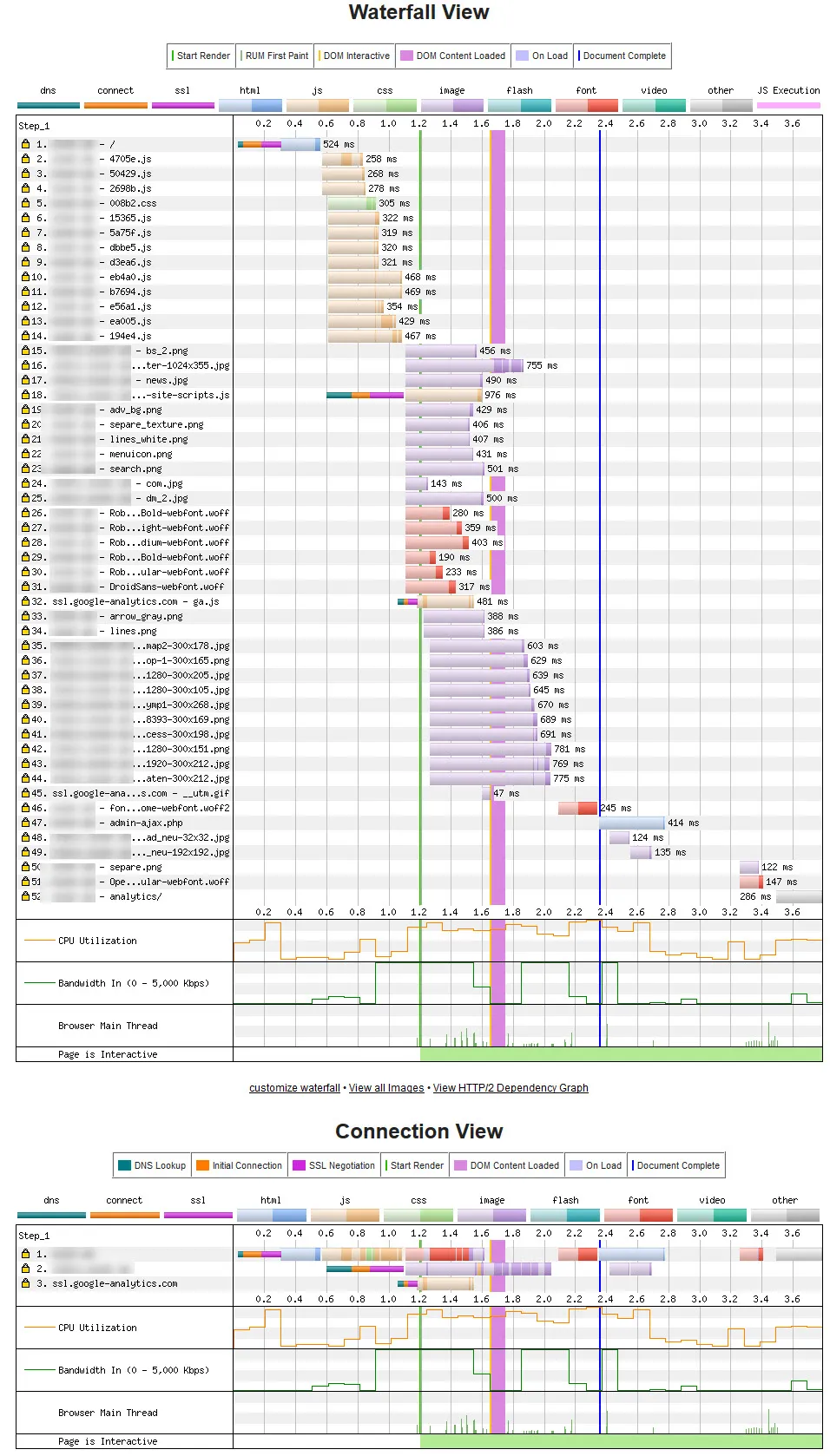Click the Start Render legend item in waterfall

click(x=201, y=56)
